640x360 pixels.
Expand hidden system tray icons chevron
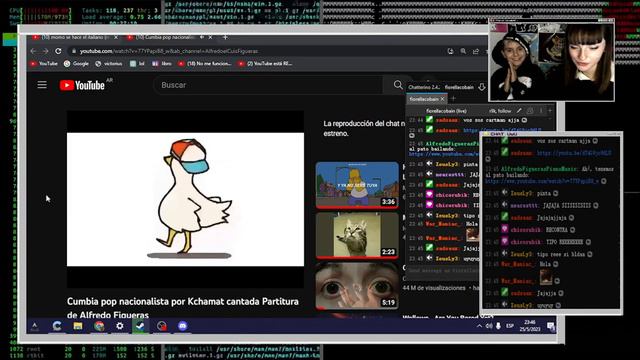(479, 326)
